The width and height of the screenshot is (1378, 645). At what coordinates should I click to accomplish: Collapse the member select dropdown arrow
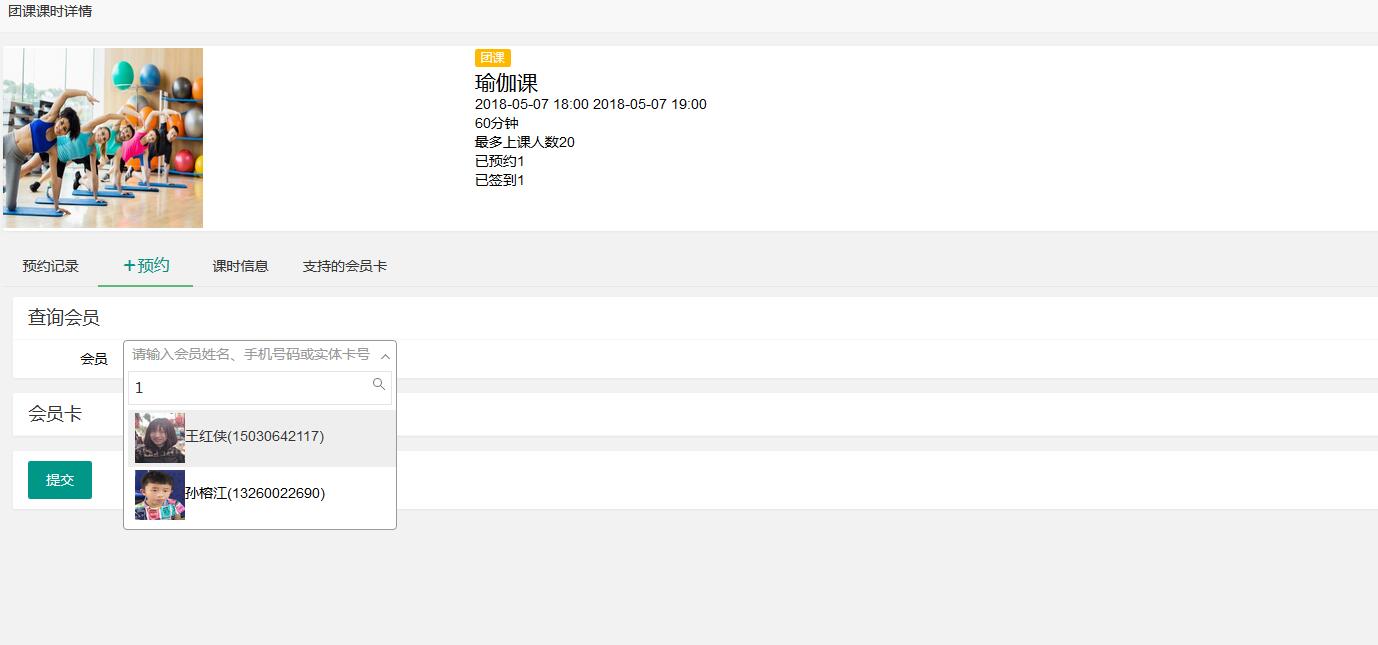pos(385,356)
